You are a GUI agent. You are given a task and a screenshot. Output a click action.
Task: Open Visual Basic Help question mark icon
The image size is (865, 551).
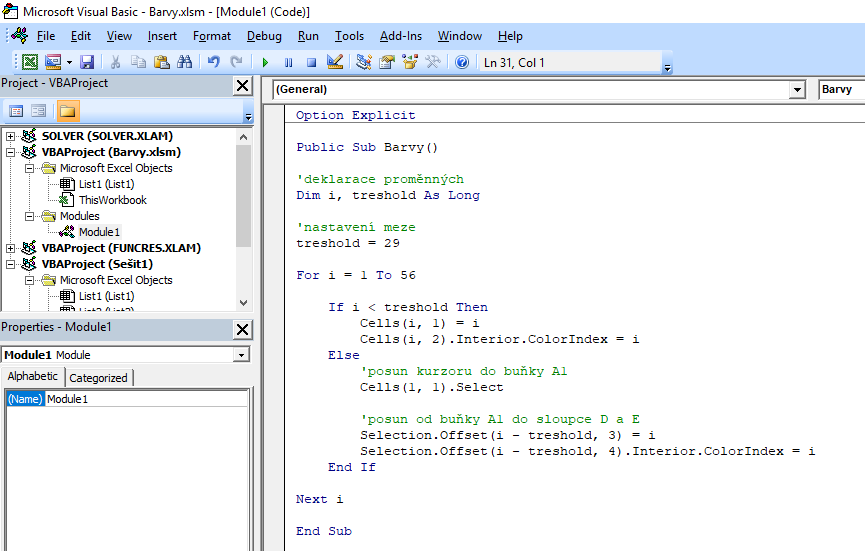pyautogui.click(x=462, y=62)
